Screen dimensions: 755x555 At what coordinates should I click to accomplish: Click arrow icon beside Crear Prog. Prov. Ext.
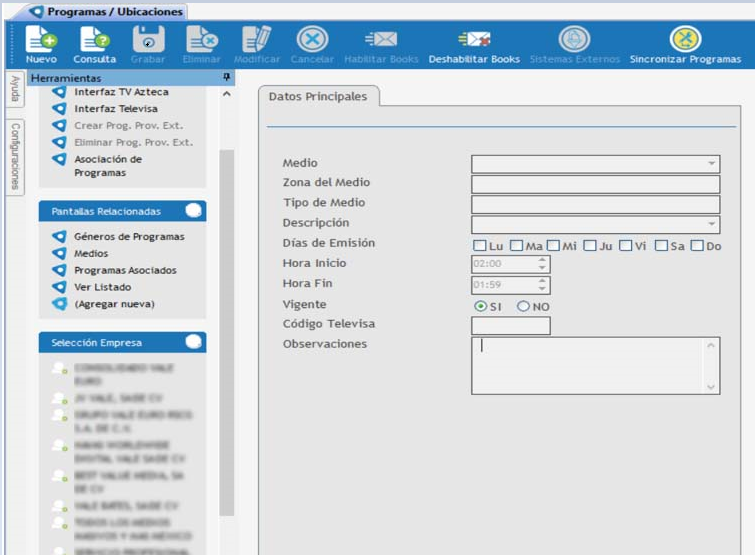pyautogui.click(x=59, y=126)
